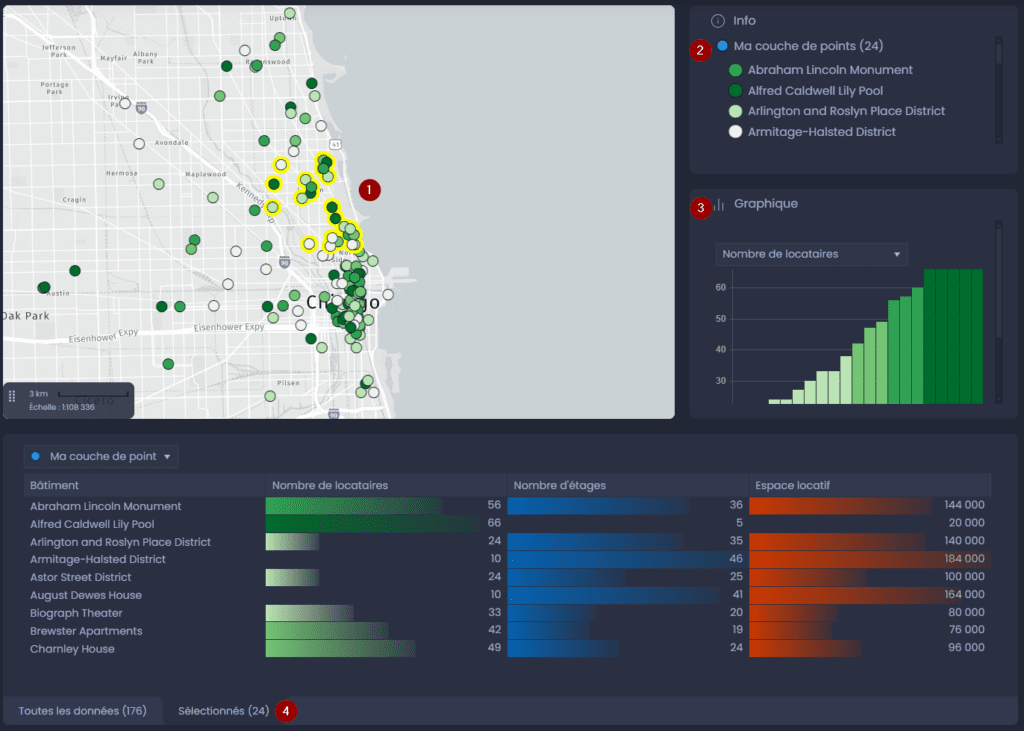Screen dimensions: 1024x731
Task: Click the red number 3 marker near Graphique
Action: [x=701, y=208]
